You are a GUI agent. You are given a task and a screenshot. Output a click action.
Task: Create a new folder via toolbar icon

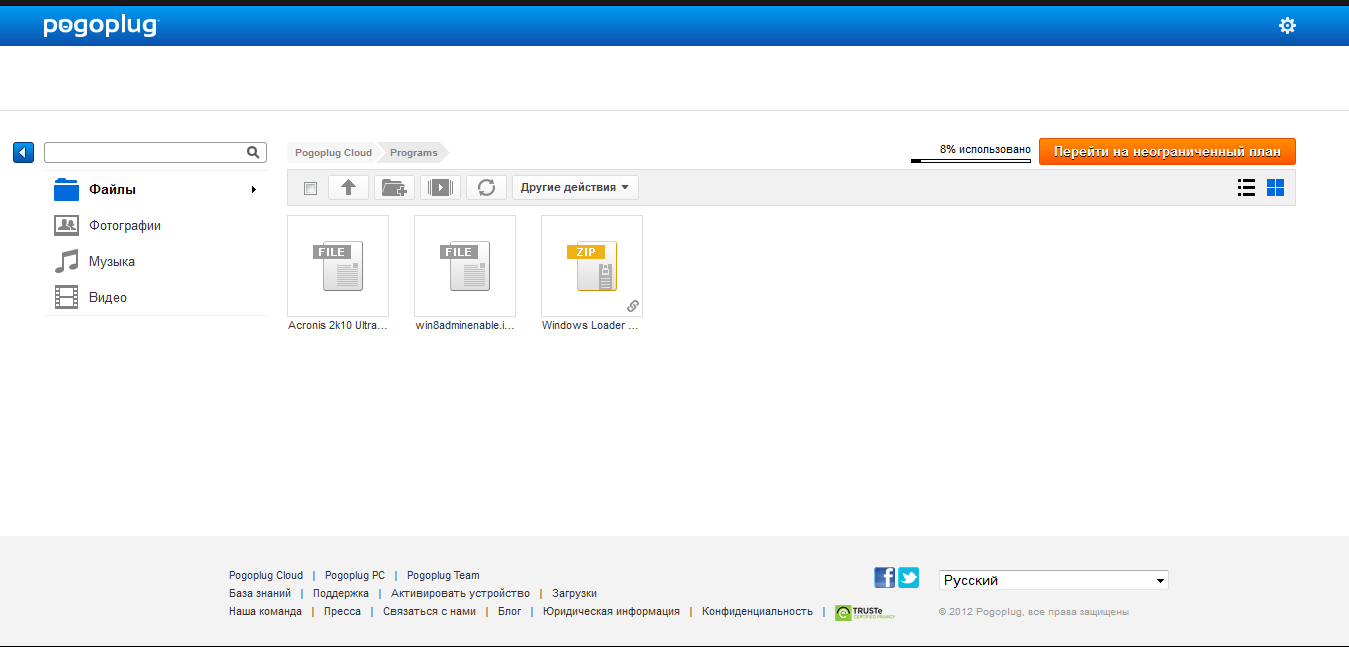click(395, 187)
